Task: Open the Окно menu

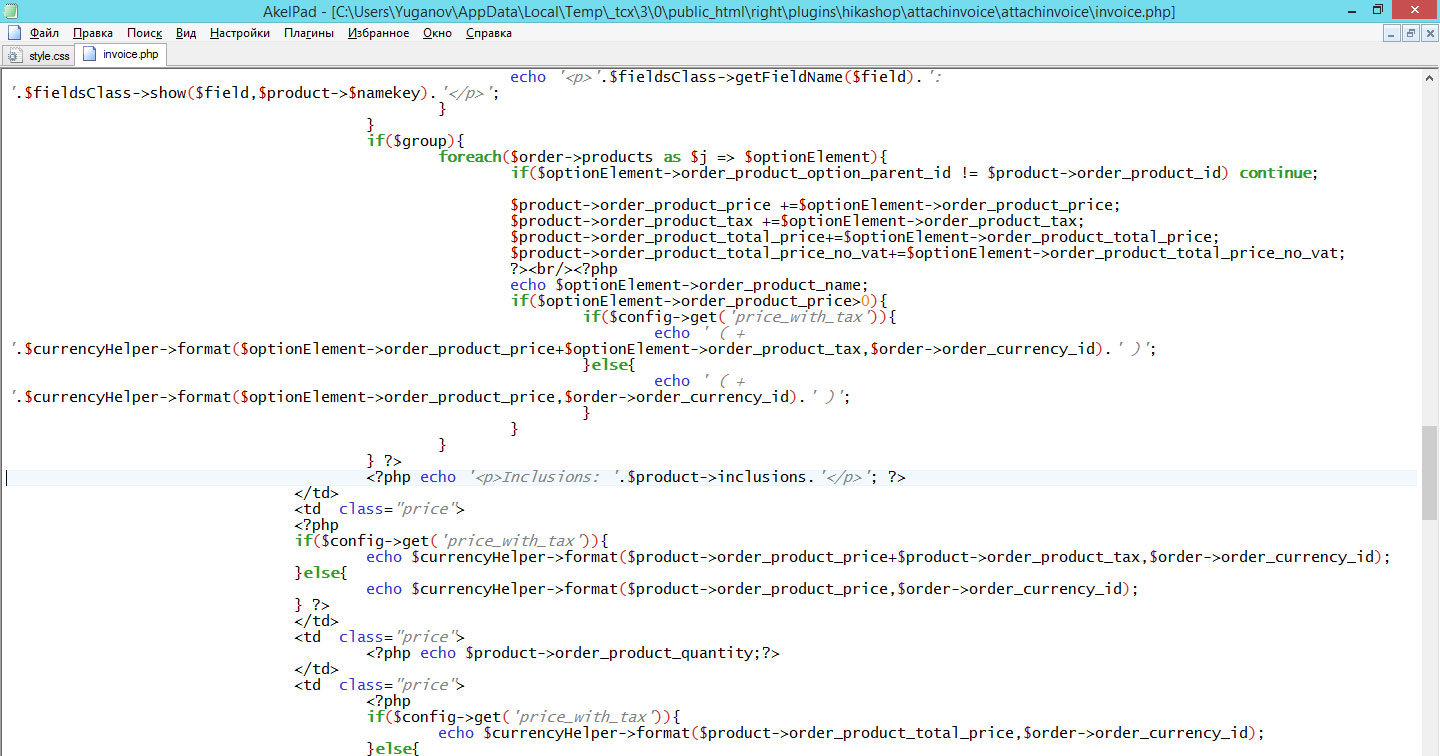Action: coord(437,33)
